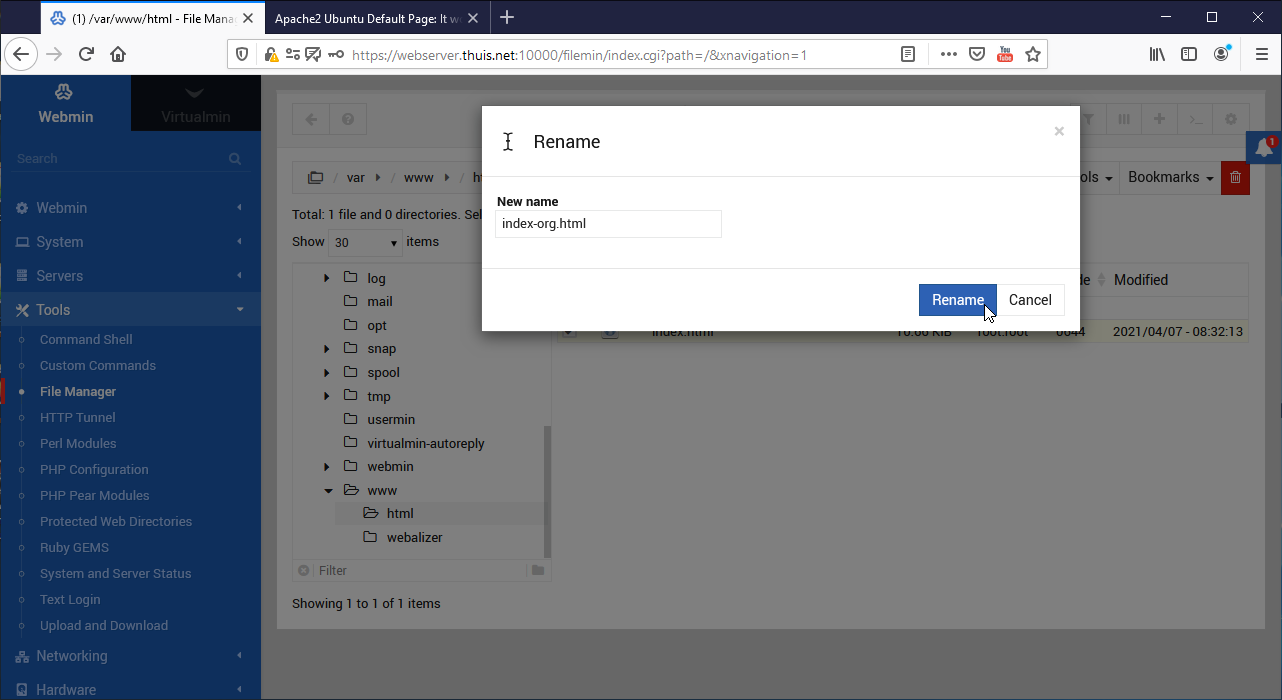Click the Firefox home icon
The image size is (1282, 700).
pos(118,55)
